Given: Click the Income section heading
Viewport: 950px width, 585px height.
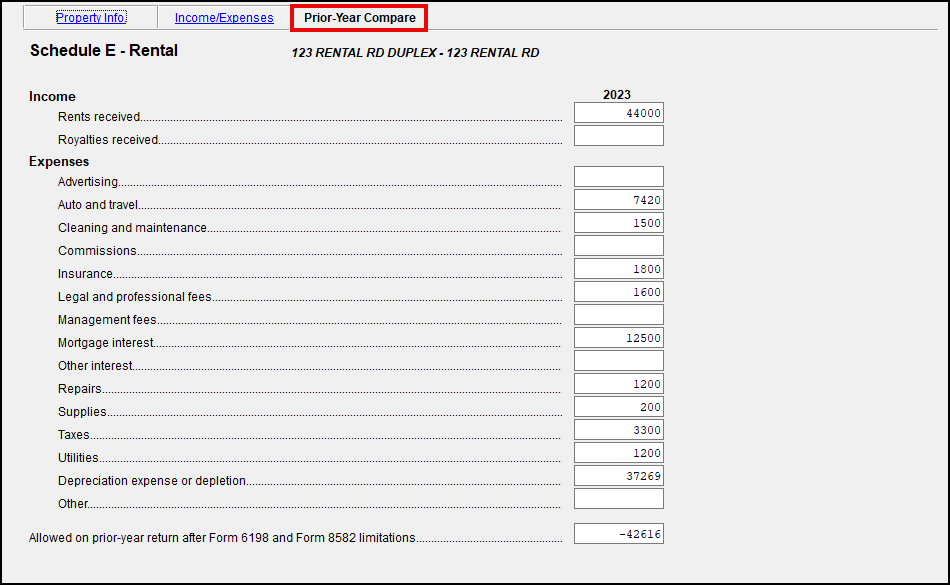Looking at the screenshot, I should pyautogui.click(x=52, y=96).
